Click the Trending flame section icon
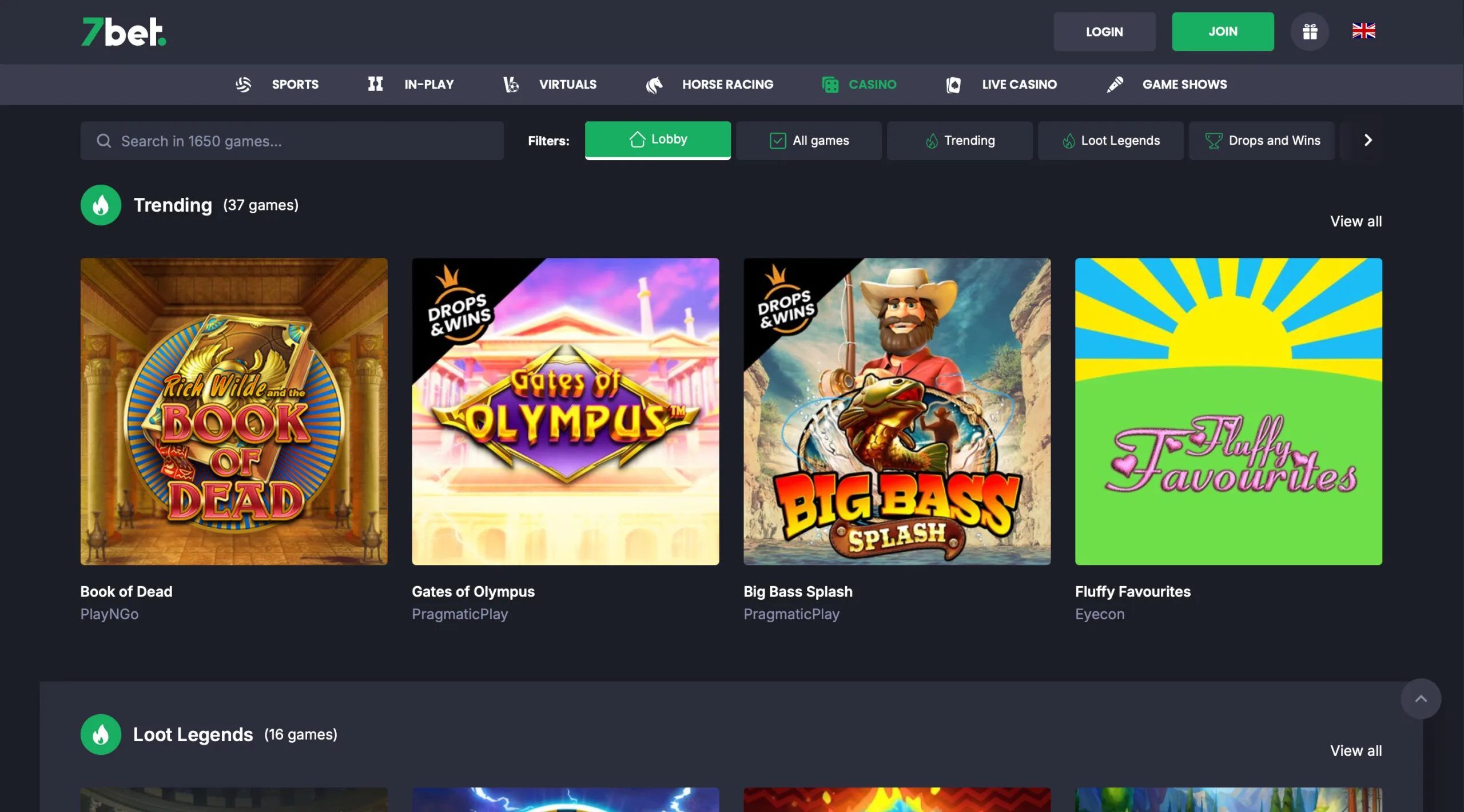Screen dimensions: 1464x812 pyautogui.click(x=100, y=204)
